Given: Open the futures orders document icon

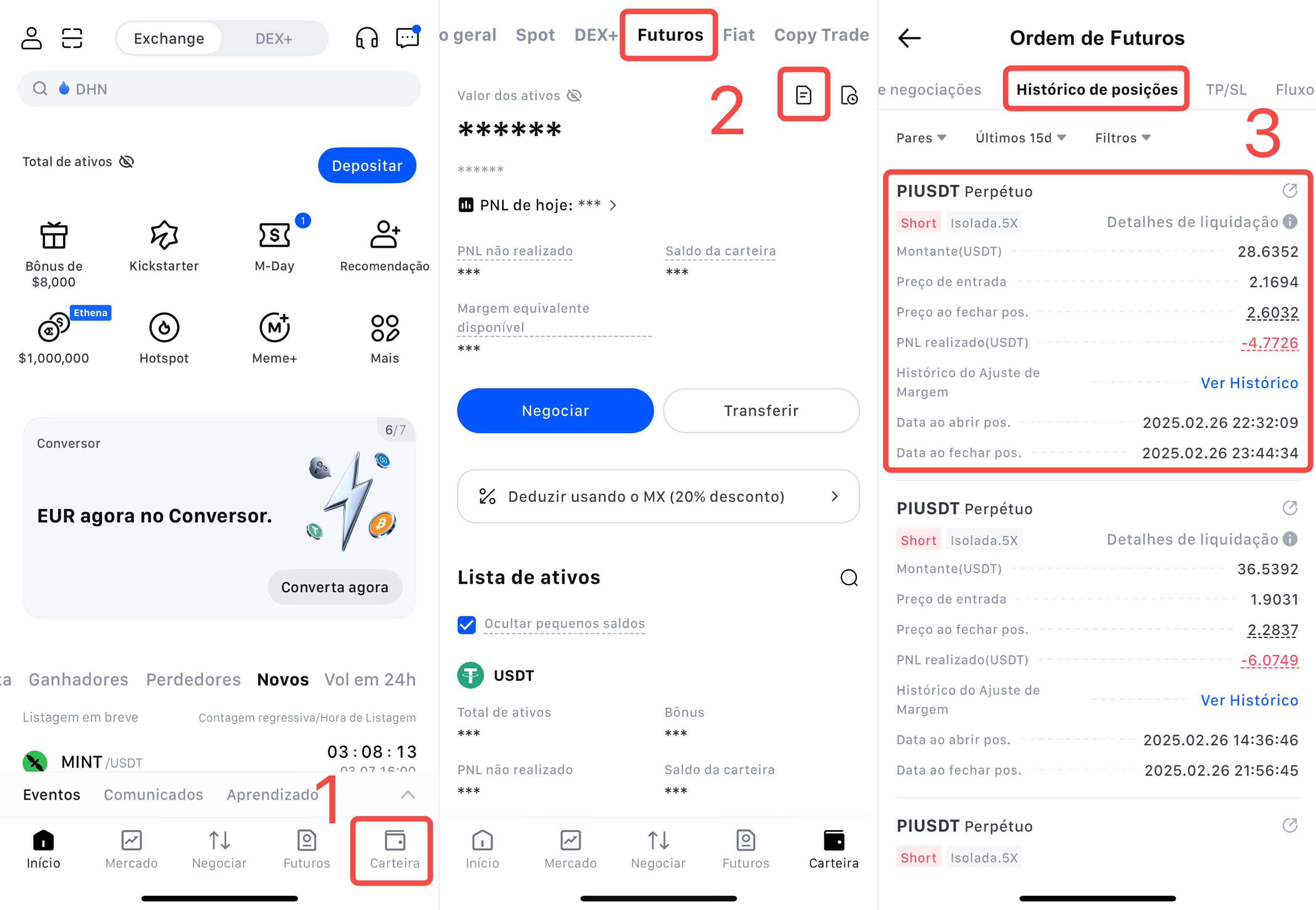Looking at the screenshot, I should point(803,95).
